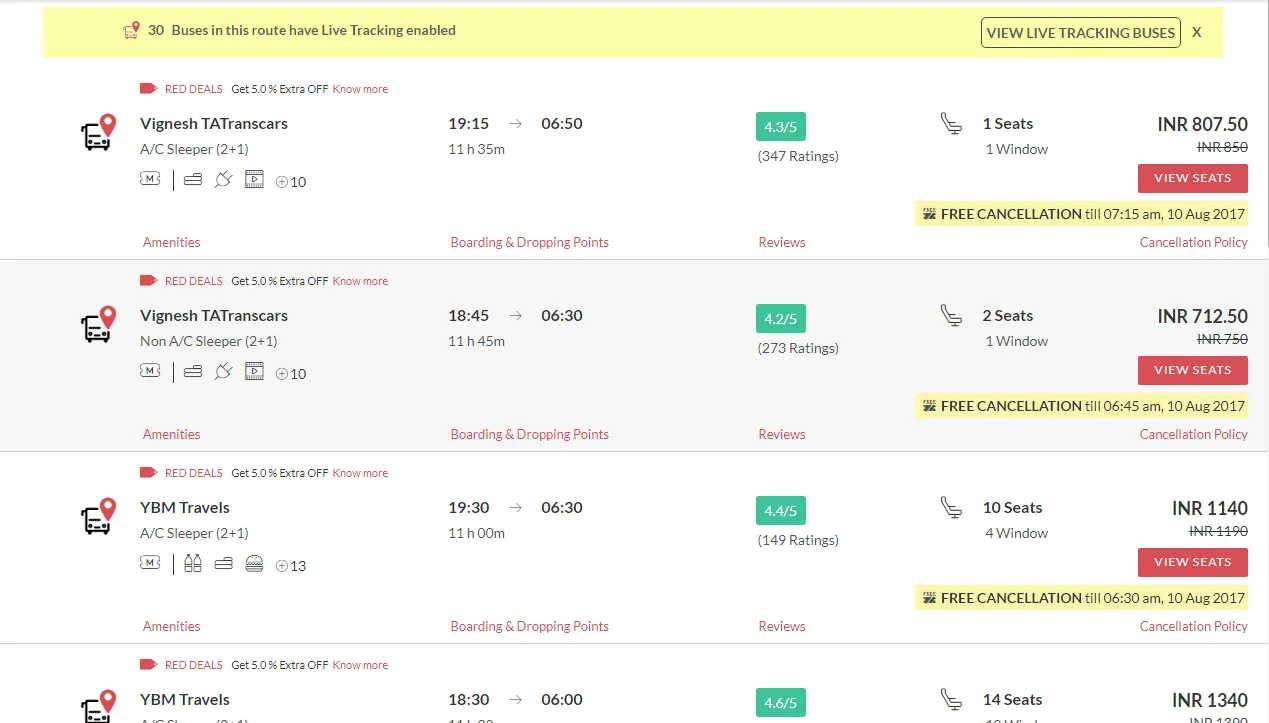Open Reviews tab for Non A/C Vignesh bus

point(781,434)
